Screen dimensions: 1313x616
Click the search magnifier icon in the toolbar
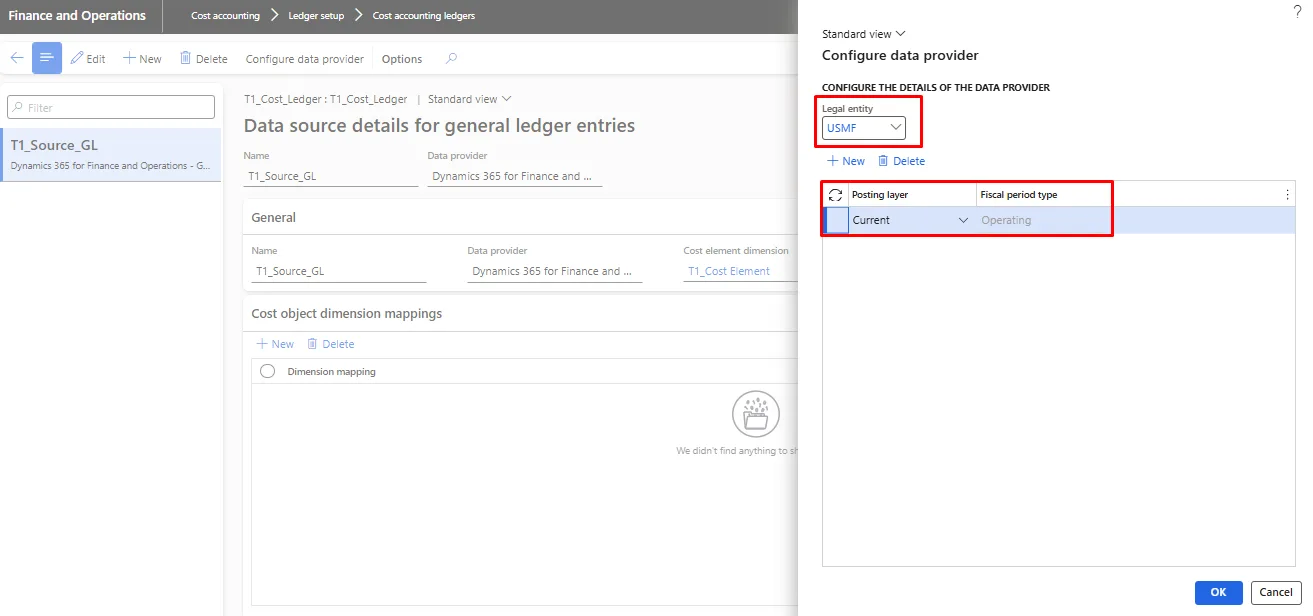coord(451,59)
